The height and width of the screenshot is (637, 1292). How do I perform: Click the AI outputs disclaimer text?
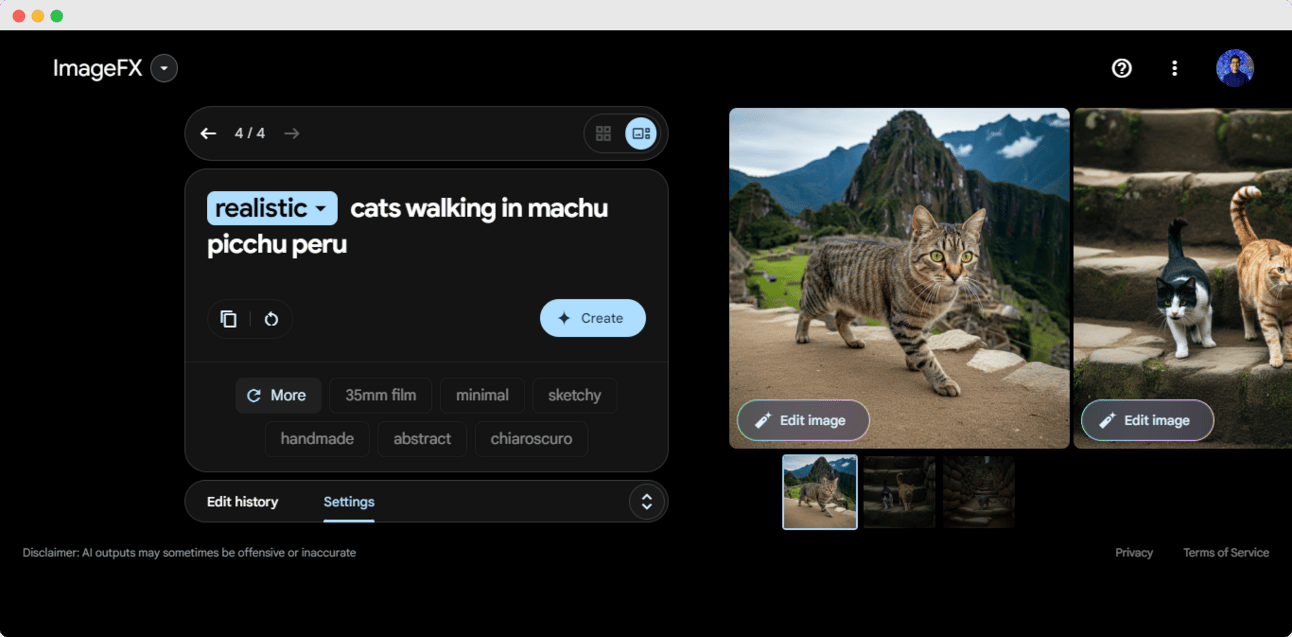(189, 553)
